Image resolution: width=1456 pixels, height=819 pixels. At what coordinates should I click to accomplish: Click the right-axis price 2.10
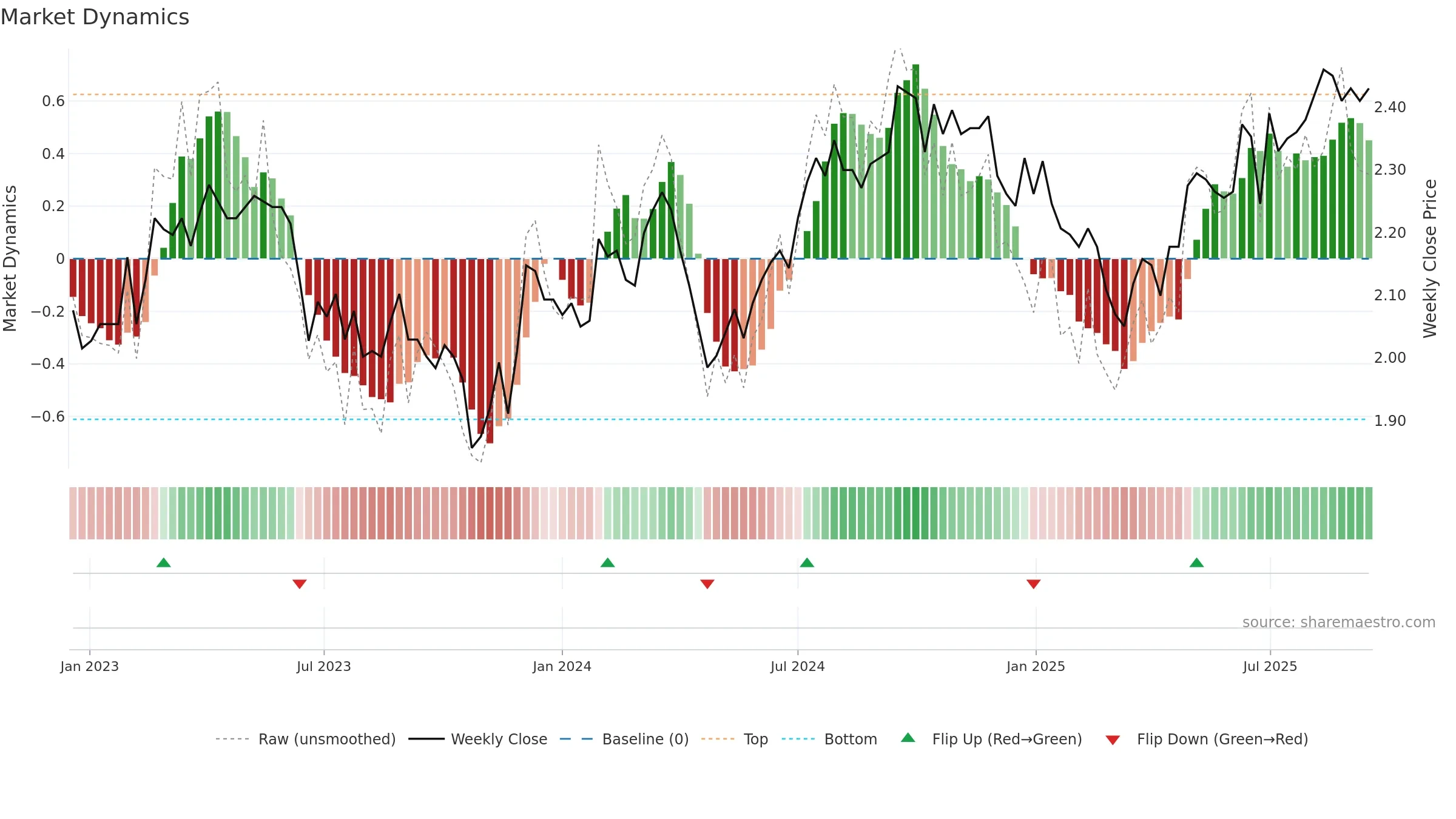(1390, 295)
